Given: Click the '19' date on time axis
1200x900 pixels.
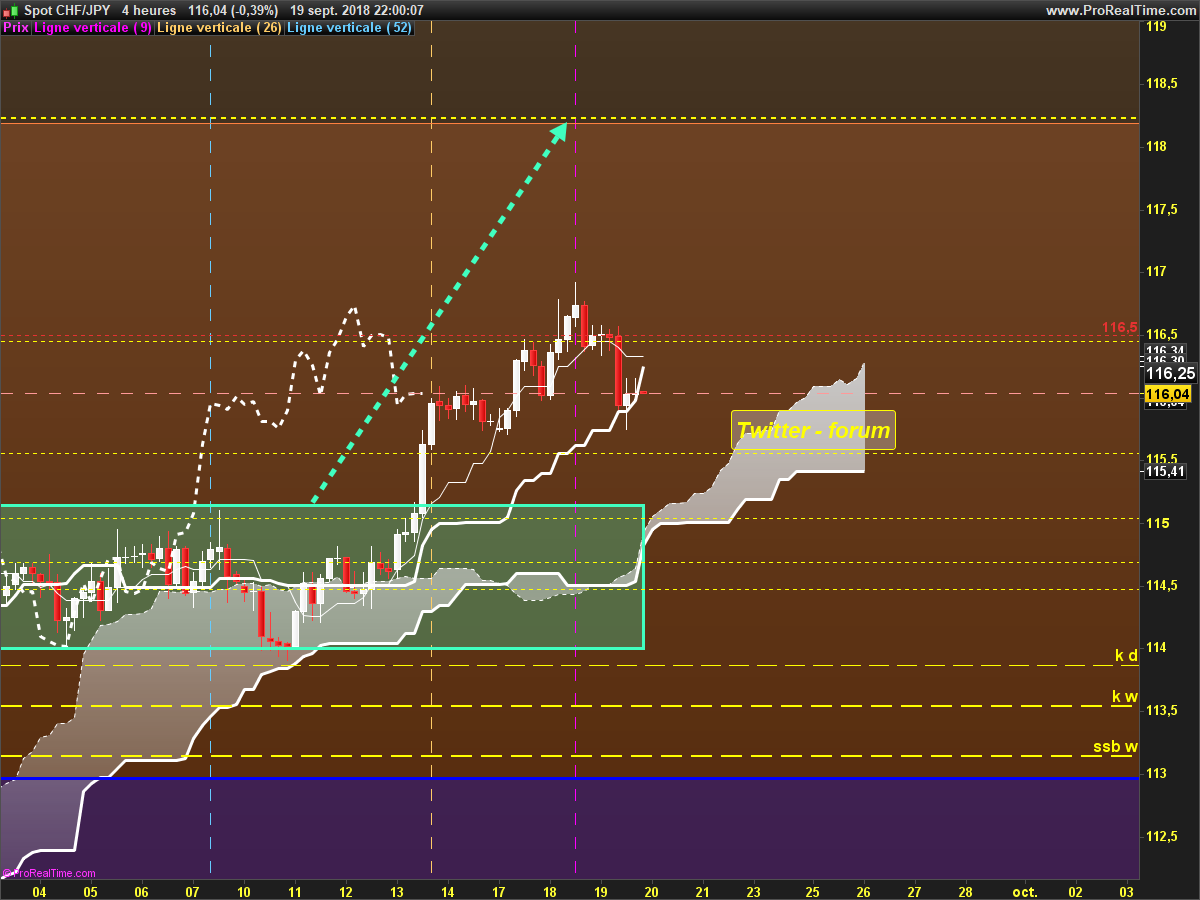Looking at the screenshot, I should tap(600, 891).
